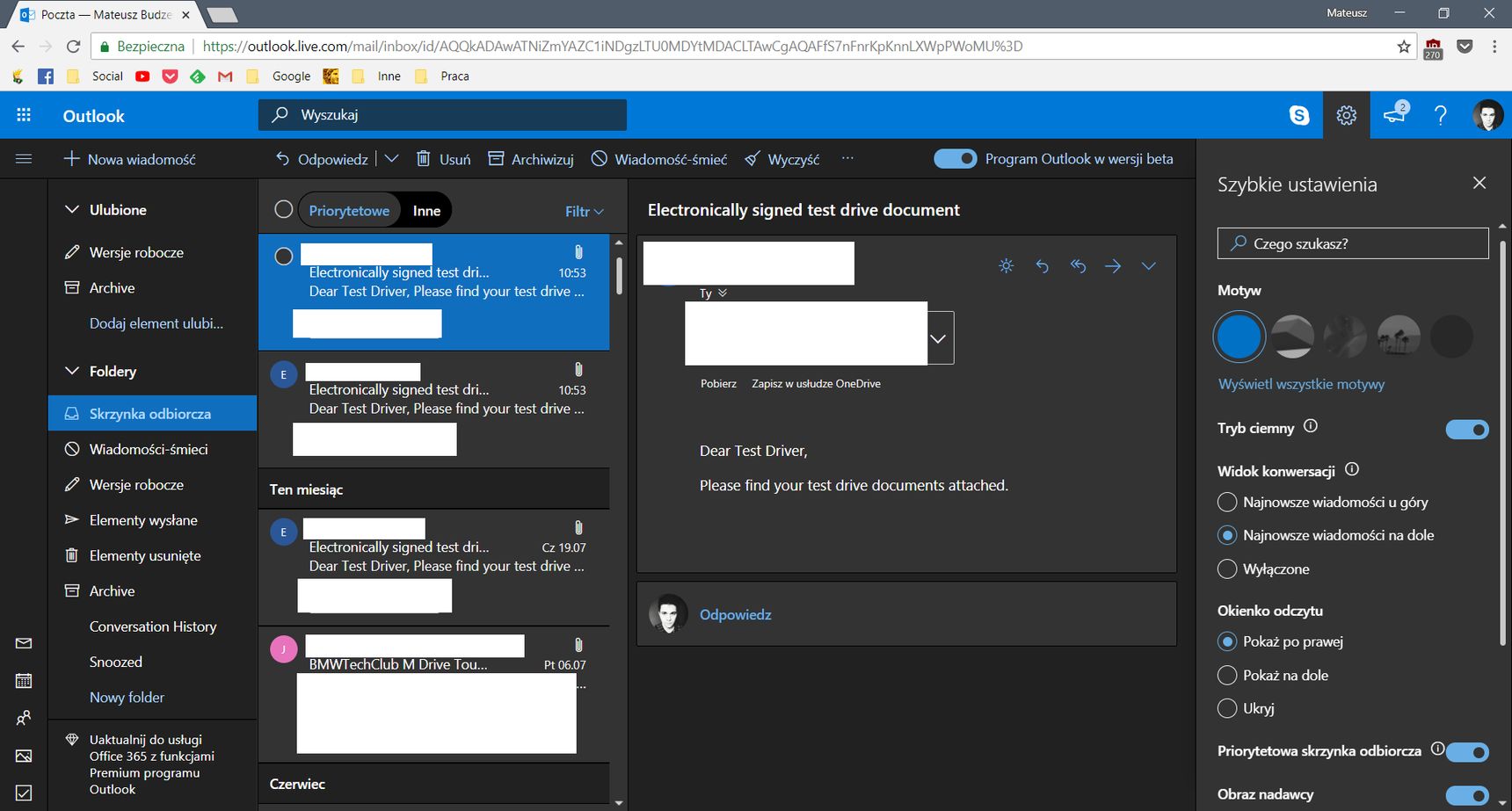The width and height of the screenshot is (1512, 811).
Task: Click the forward arrow in message header
Action: click(1113, 265)
